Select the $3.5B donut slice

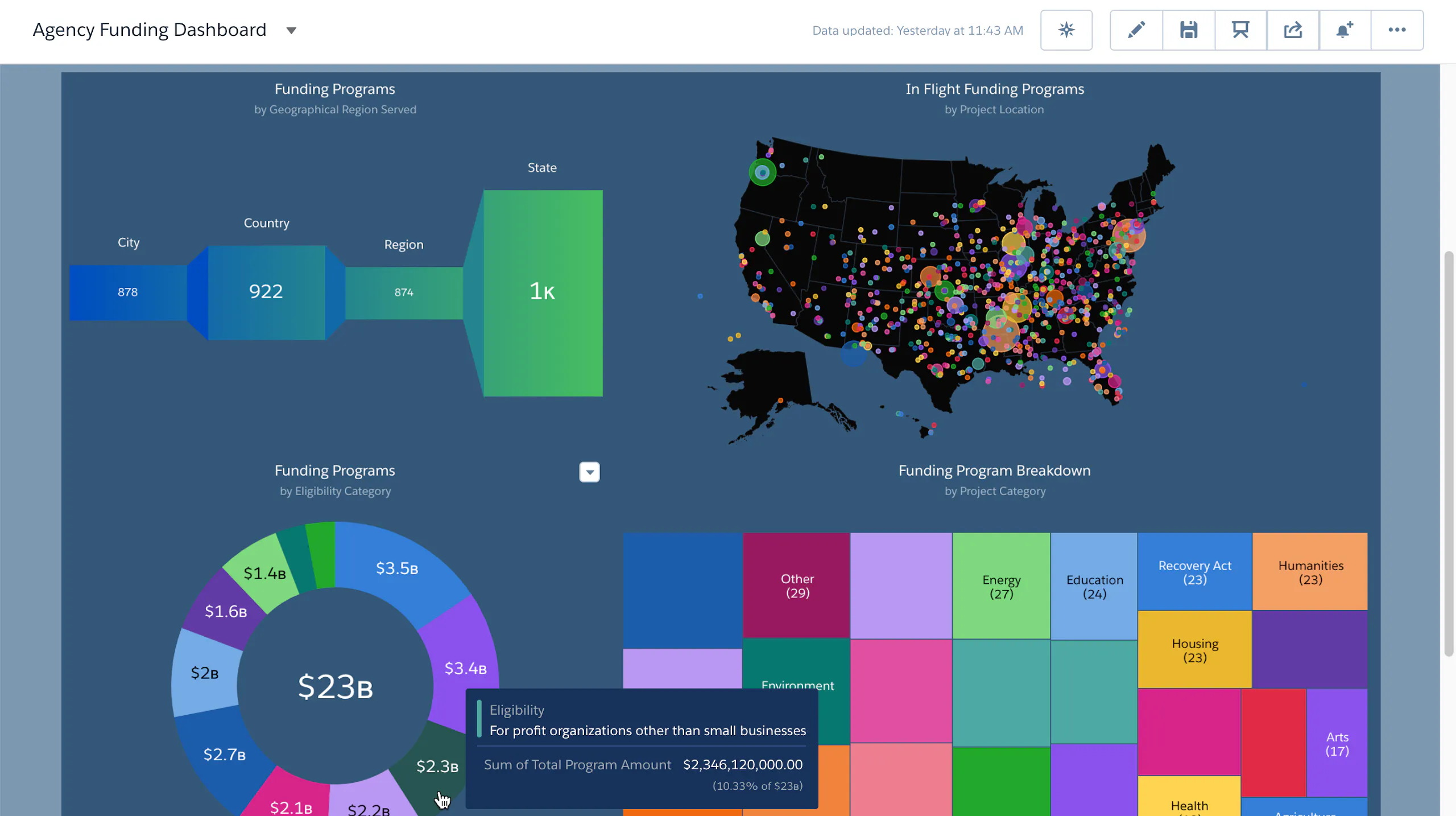397,568
